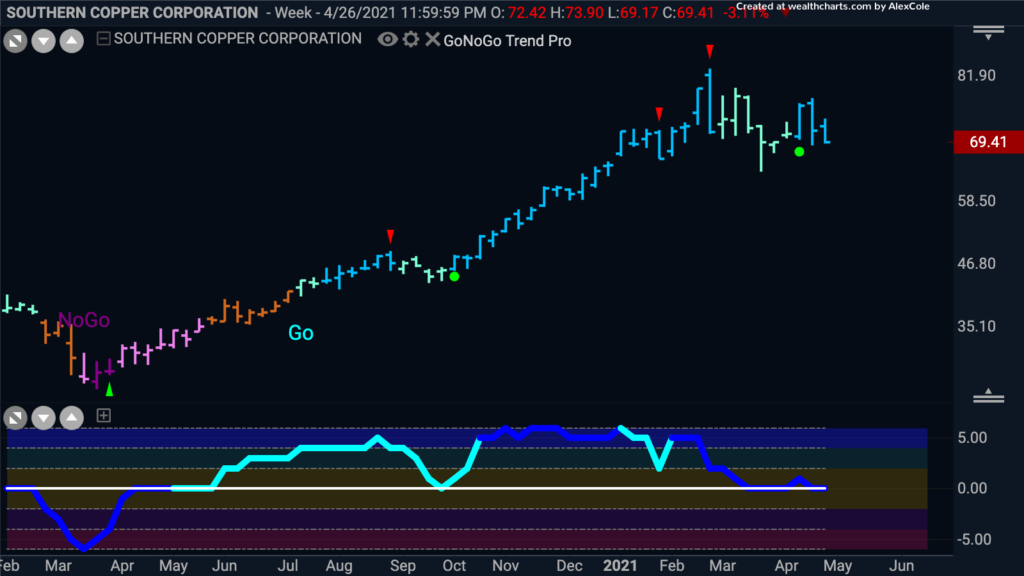This screenshot has width=1024, height=576.
Task: Click the 35.10 price axis label
Action: (976, 326)
